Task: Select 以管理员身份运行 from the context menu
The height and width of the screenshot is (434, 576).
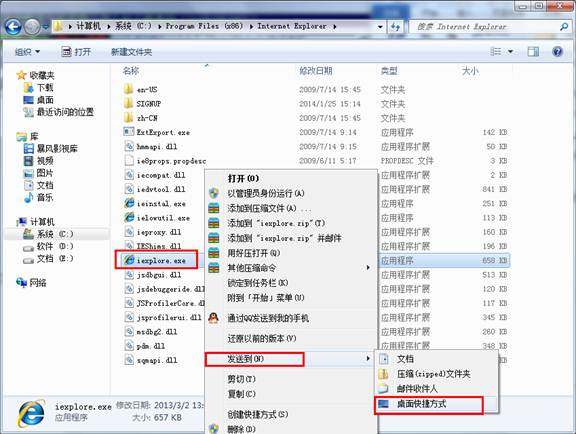Action: tap(266, 193)
